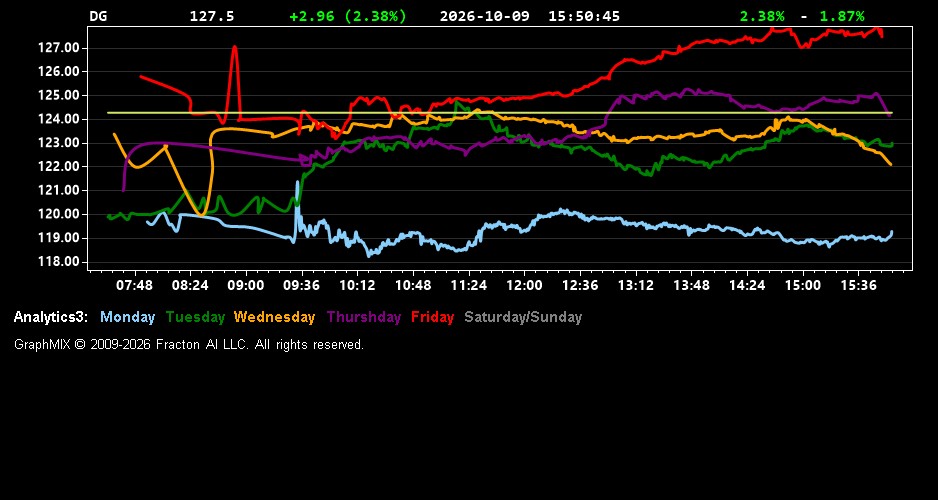Click the 119.00 y-axis label

(x=58, y=238)
